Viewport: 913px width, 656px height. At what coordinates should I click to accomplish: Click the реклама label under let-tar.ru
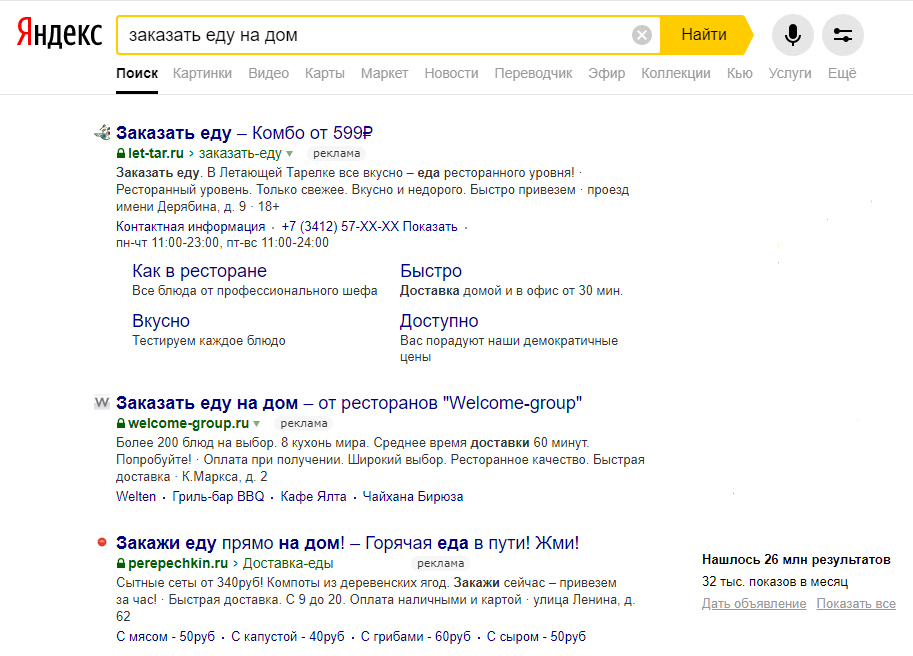pos(337,154)
